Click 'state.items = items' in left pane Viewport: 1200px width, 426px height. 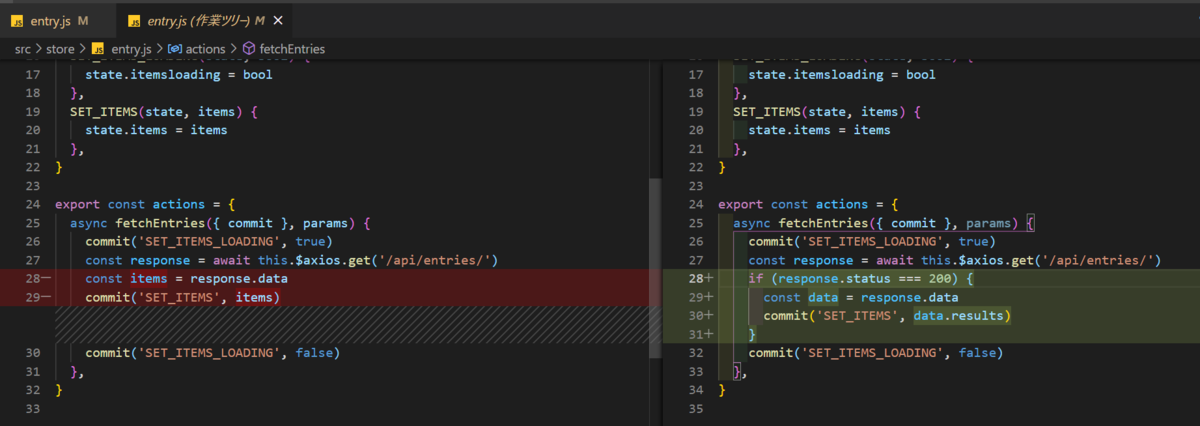(x=156, y=130)
